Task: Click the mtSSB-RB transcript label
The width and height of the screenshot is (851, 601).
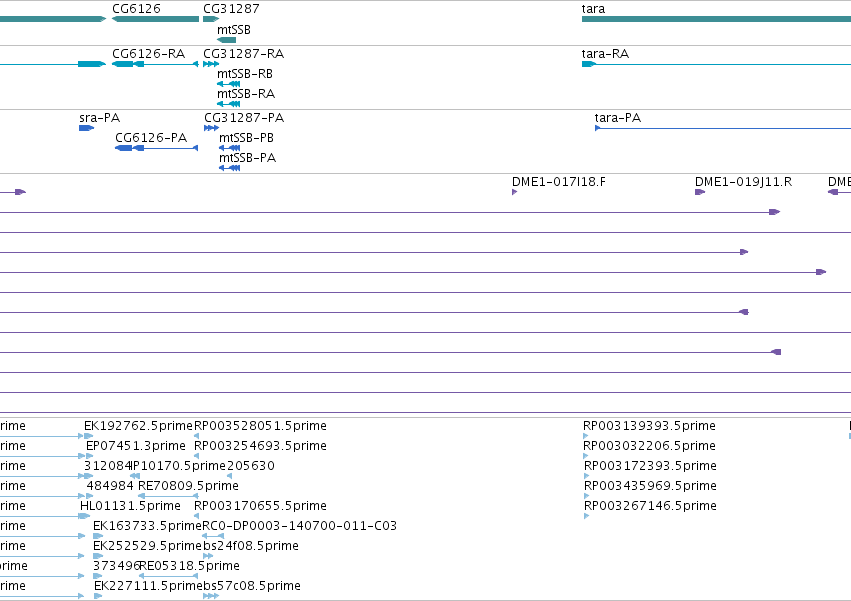Action: (245, 74)
